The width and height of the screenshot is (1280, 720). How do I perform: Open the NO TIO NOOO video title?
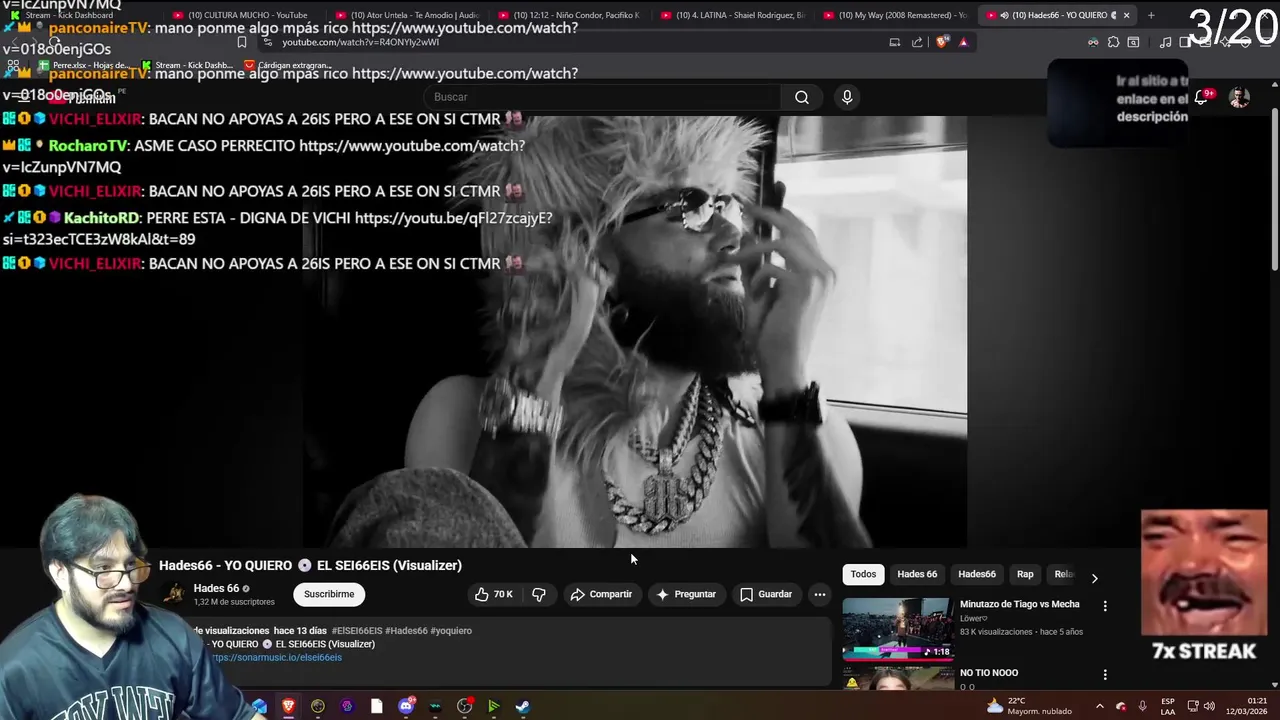pyautogui.click(x=989, y=673)
